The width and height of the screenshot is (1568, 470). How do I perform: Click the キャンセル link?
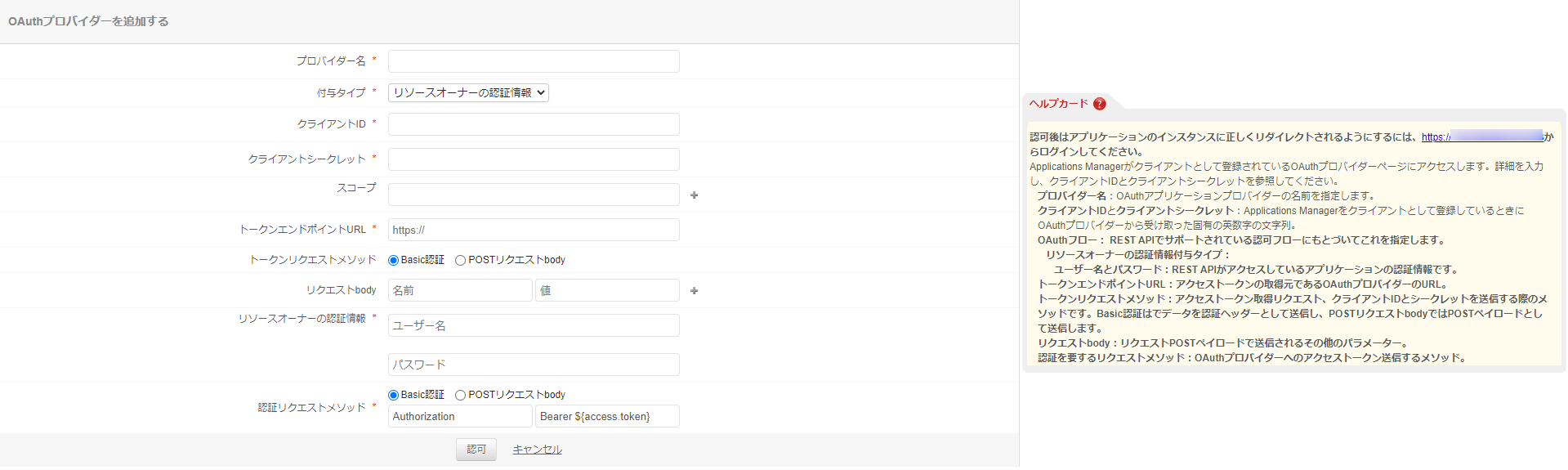click(537, 450)
